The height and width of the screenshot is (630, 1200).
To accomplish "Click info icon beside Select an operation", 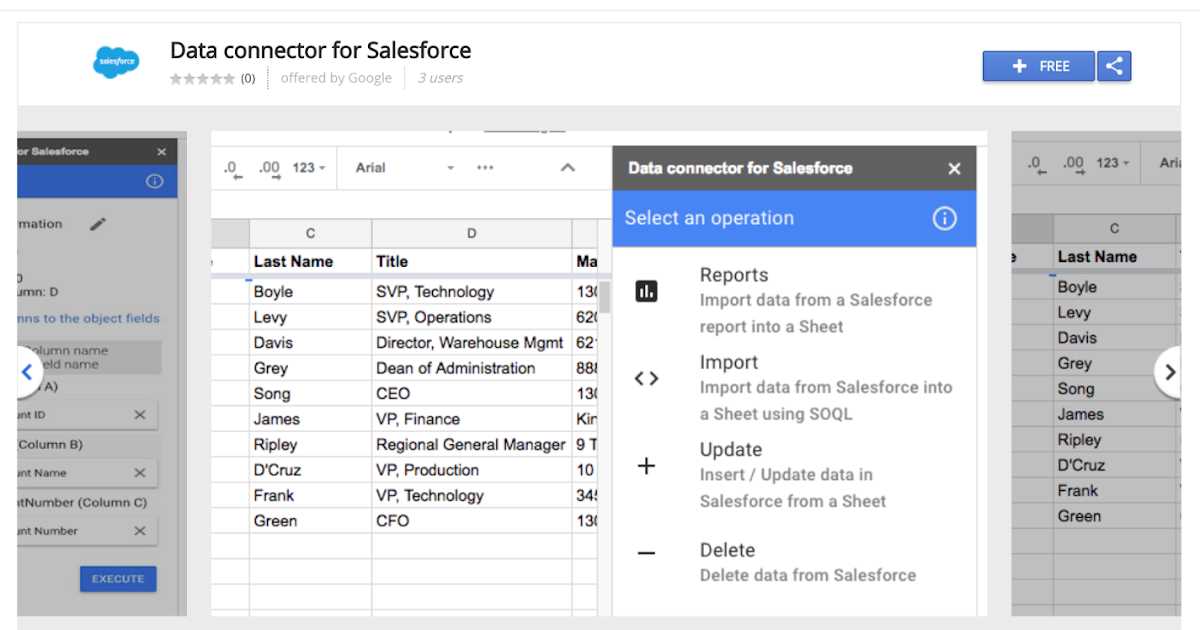I will 944,219.
